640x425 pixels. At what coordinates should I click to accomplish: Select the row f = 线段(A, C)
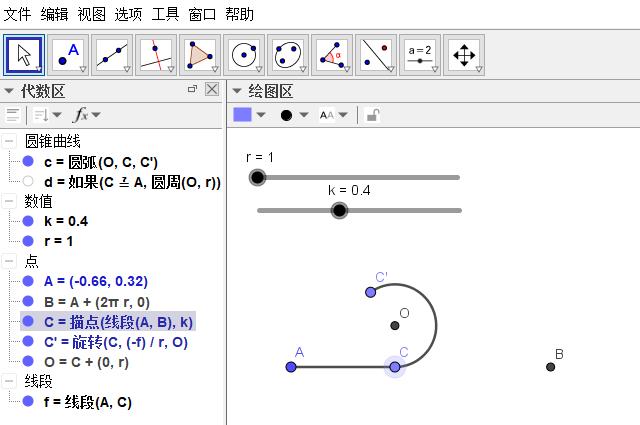[88, 402]
